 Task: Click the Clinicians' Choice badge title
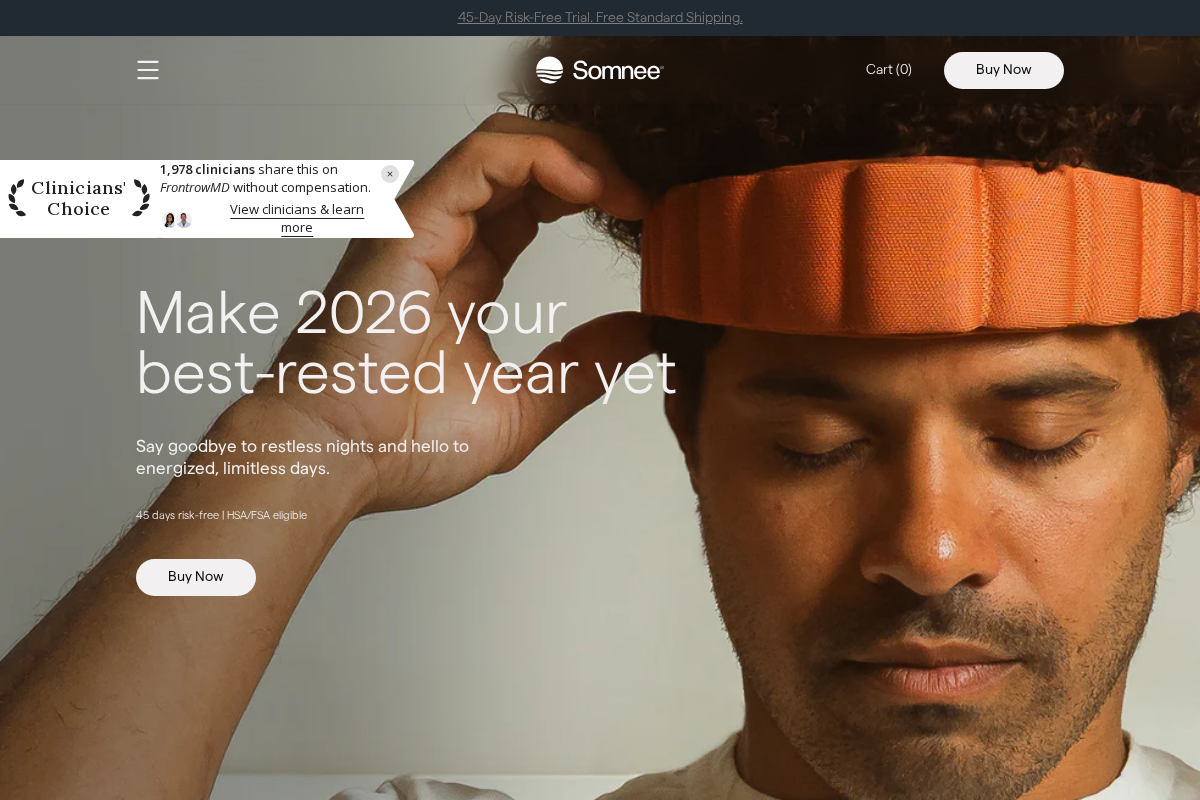(x=79, y=198)
